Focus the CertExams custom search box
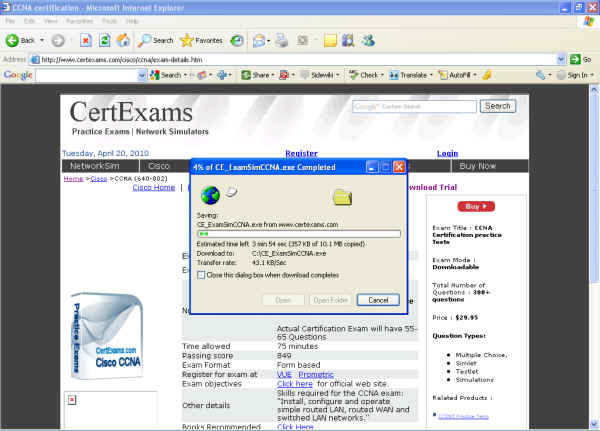 coord(414,106)
